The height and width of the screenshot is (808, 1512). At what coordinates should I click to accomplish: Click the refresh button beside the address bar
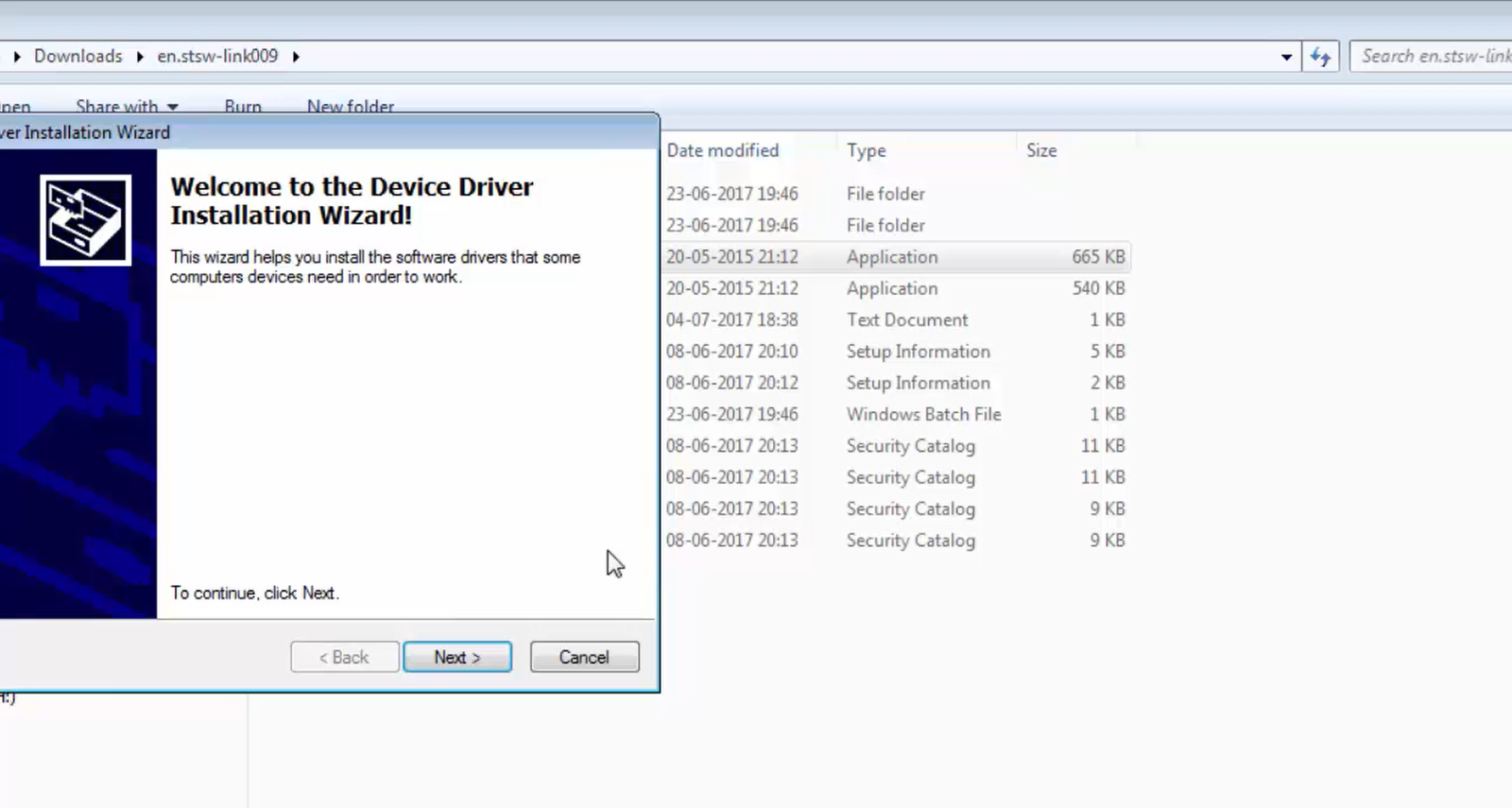pyautogui.click(x=1320, y=57)
